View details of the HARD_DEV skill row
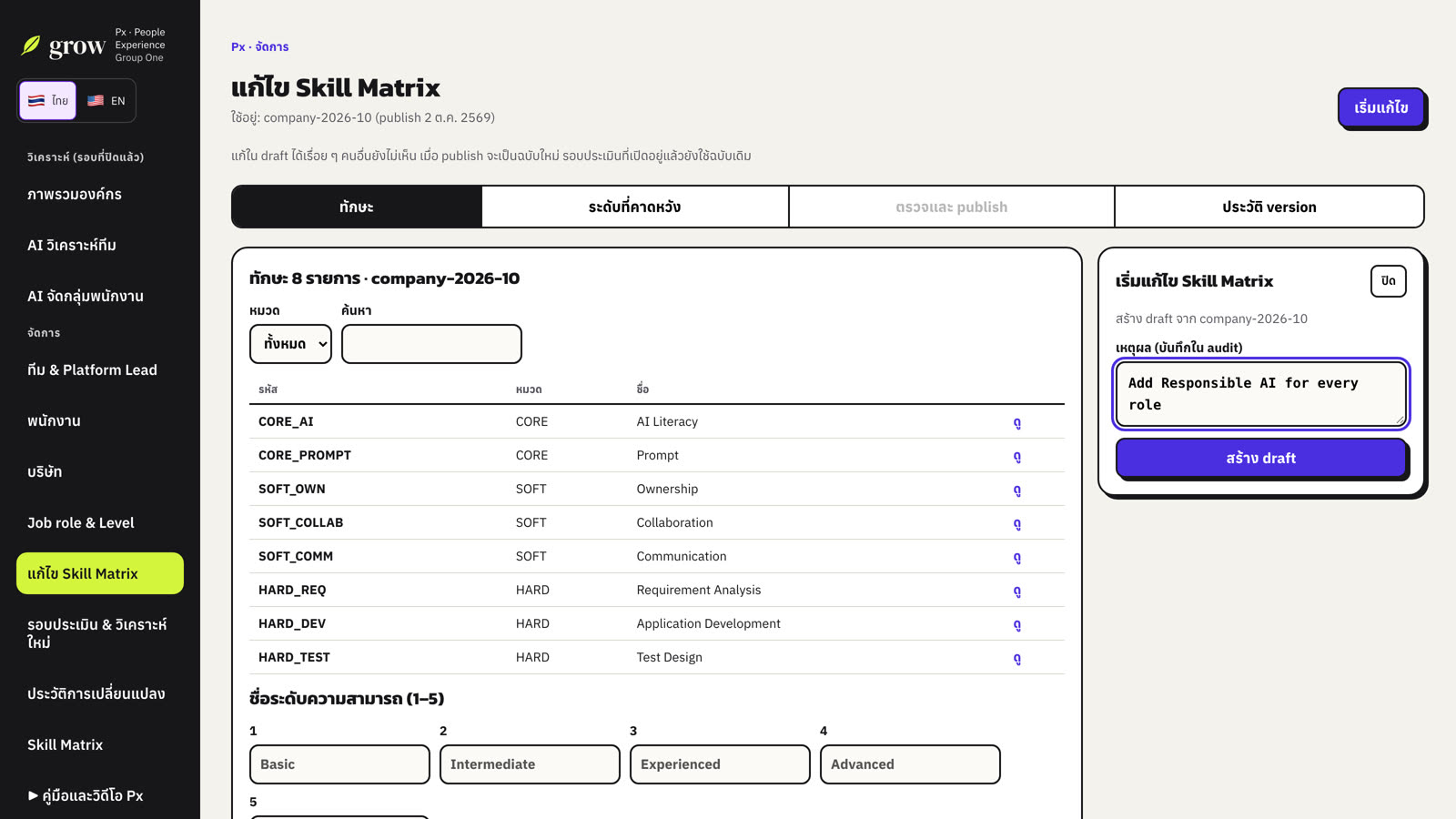This screenshot has width=1456, height=819. tap(1017, 624)
